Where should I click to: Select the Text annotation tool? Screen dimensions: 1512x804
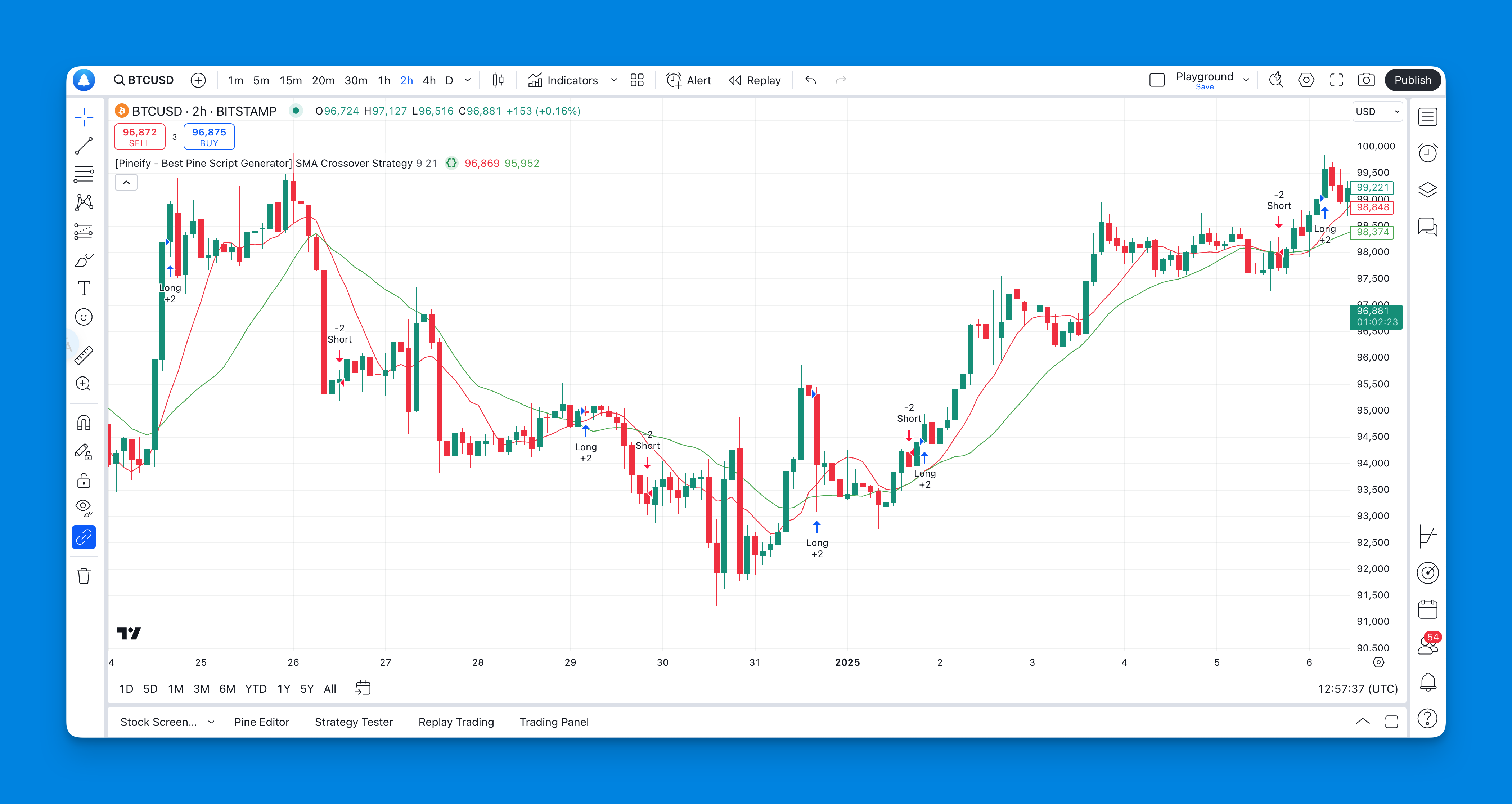point(84,289)
